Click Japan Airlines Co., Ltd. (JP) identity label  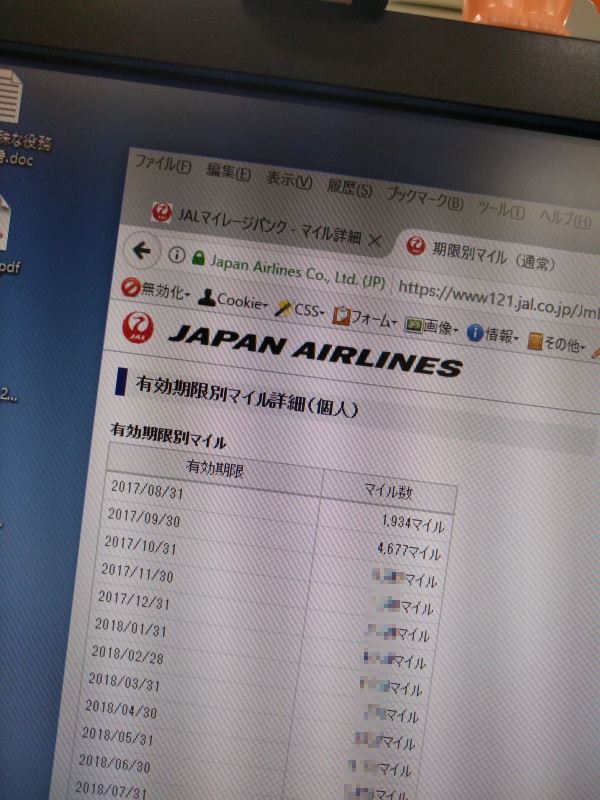click(298, 271)
